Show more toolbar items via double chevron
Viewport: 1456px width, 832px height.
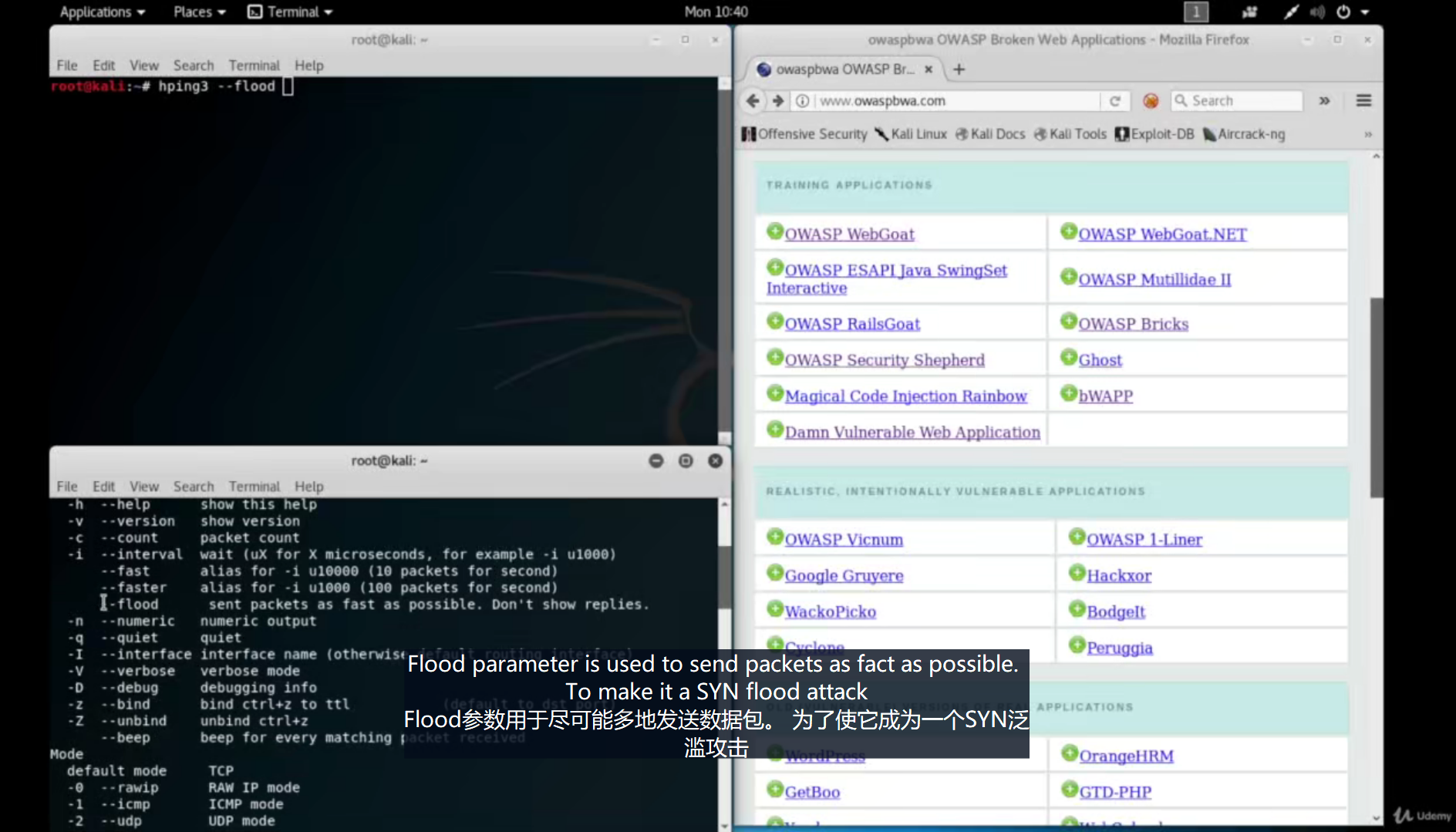click(1324, 101)
